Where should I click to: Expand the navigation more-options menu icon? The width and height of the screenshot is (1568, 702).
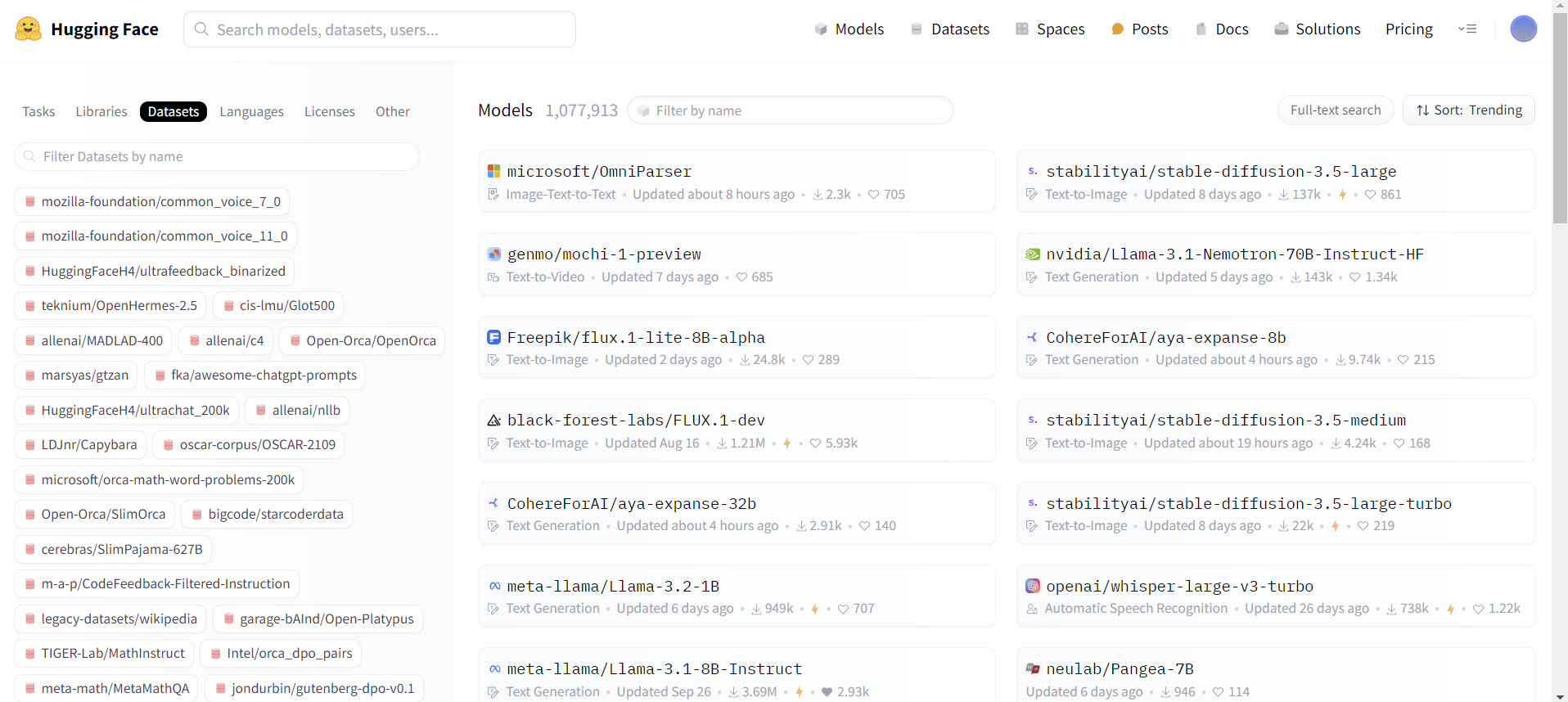click(x=1467, y=29)
